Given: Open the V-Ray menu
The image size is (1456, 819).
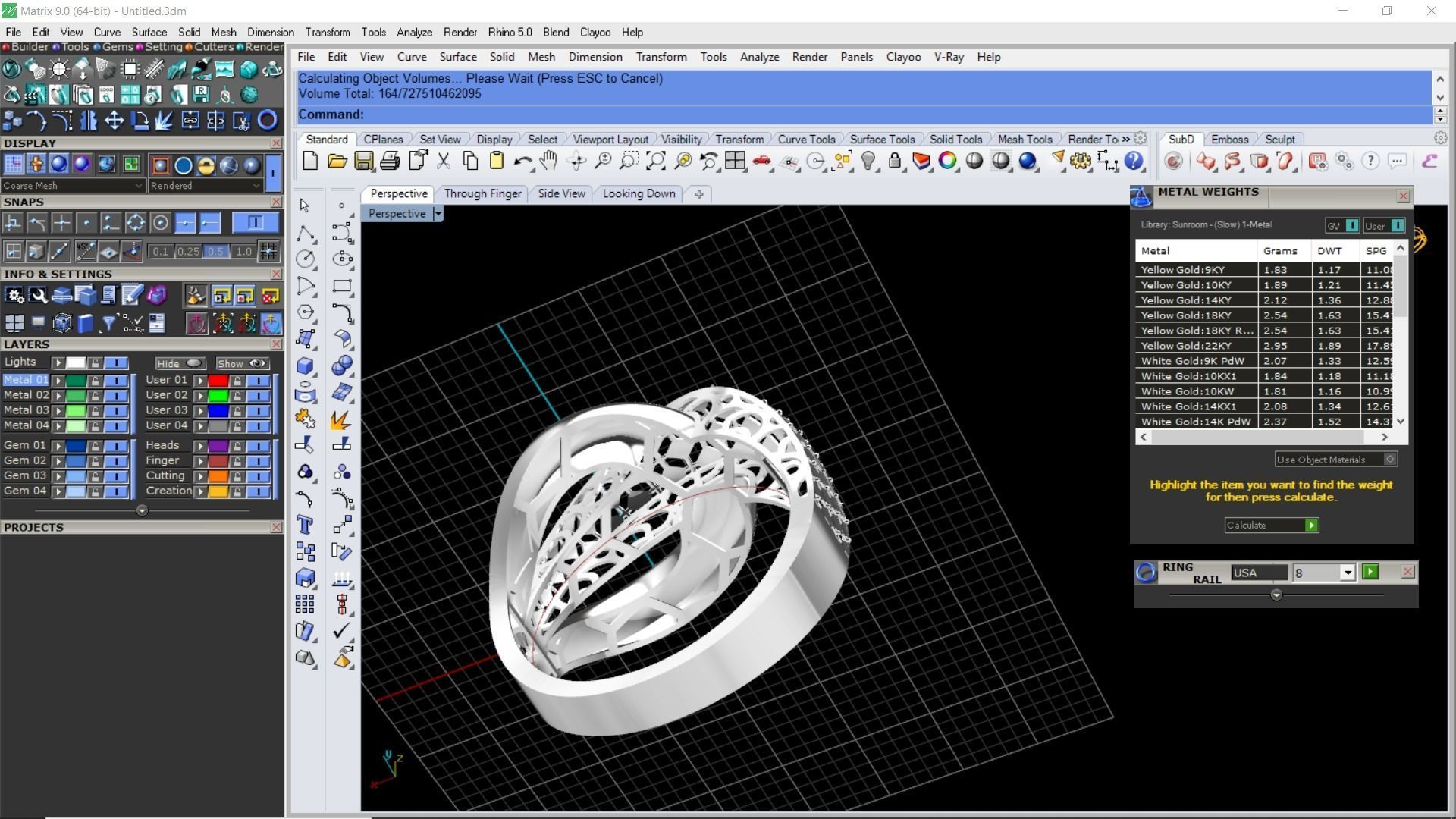Looking at the screenshot, I should click(x=949, y=57).
